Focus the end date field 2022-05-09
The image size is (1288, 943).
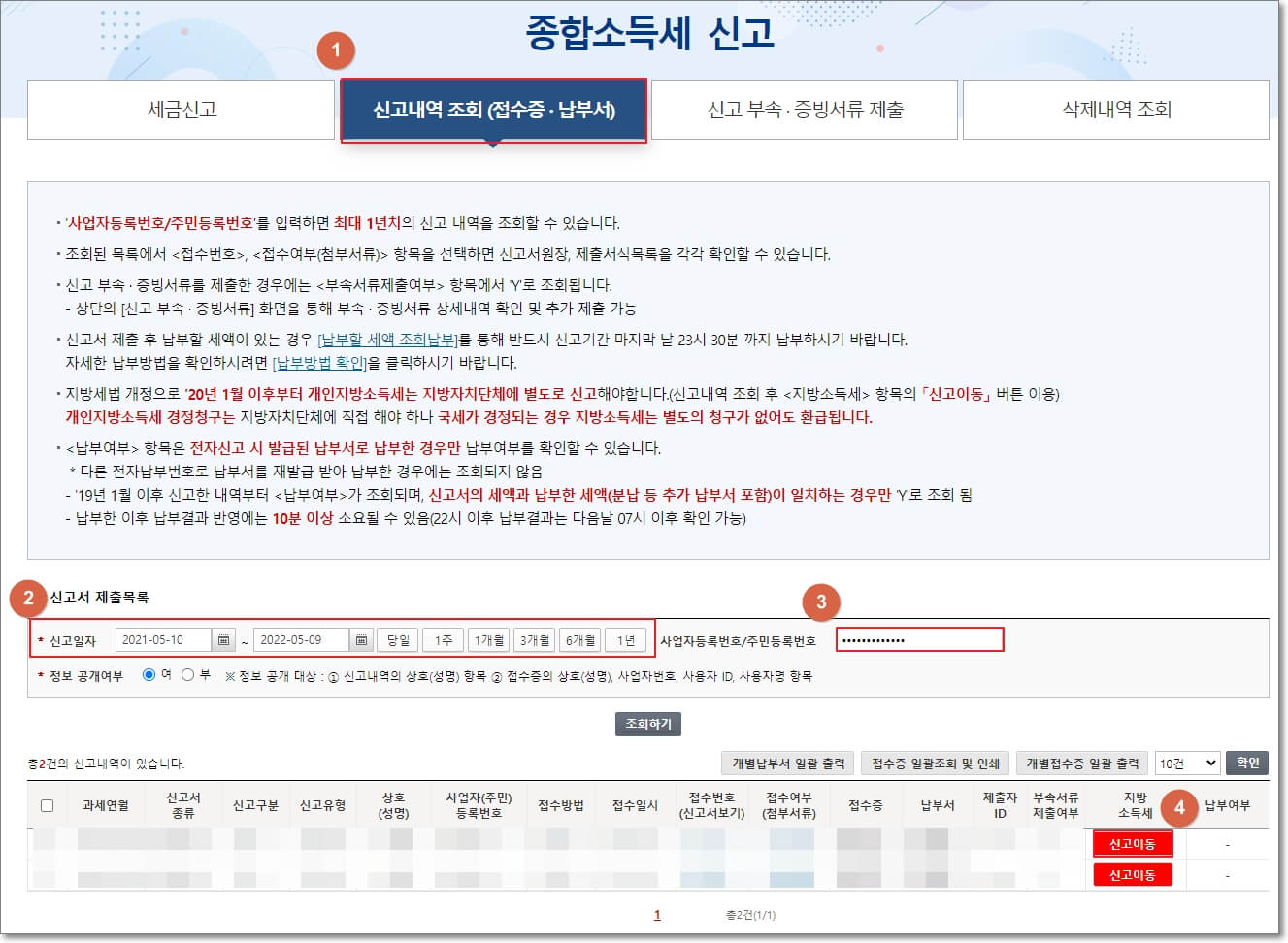pos(301,640)
